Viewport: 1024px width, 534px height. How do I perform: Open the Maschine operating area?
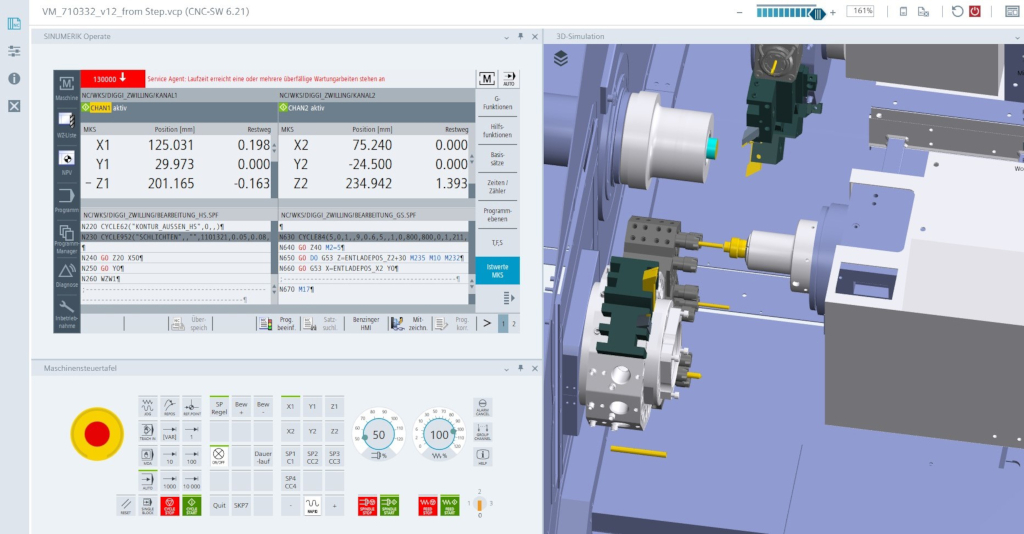[x=67, y=87]
